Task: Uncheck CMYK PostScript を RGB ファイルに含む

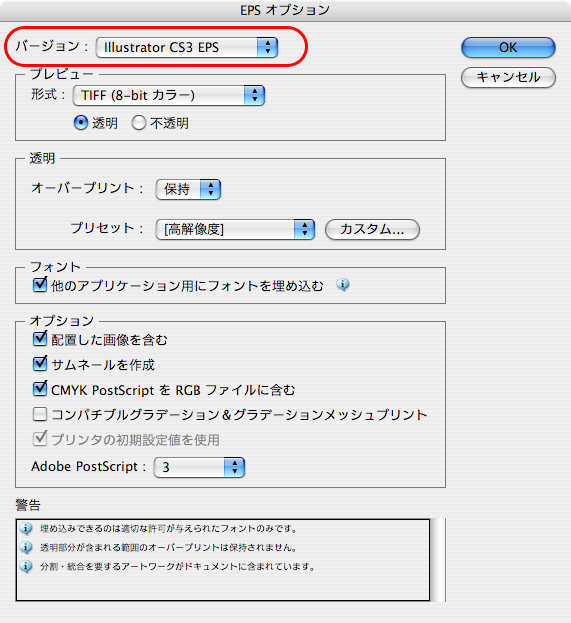Action: pyautogui.click(x=40, y=389)
